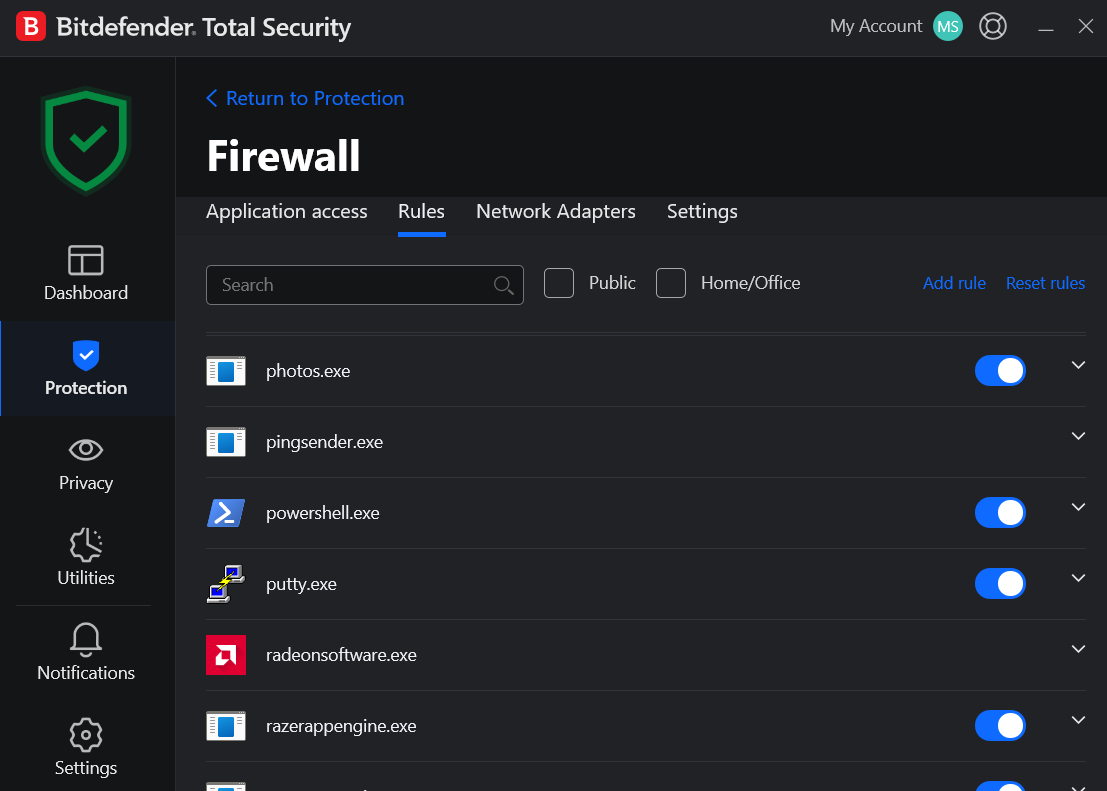Click the Reset rules link
This screenshot has height=791, width=1107.
(x=1045, y=283)
